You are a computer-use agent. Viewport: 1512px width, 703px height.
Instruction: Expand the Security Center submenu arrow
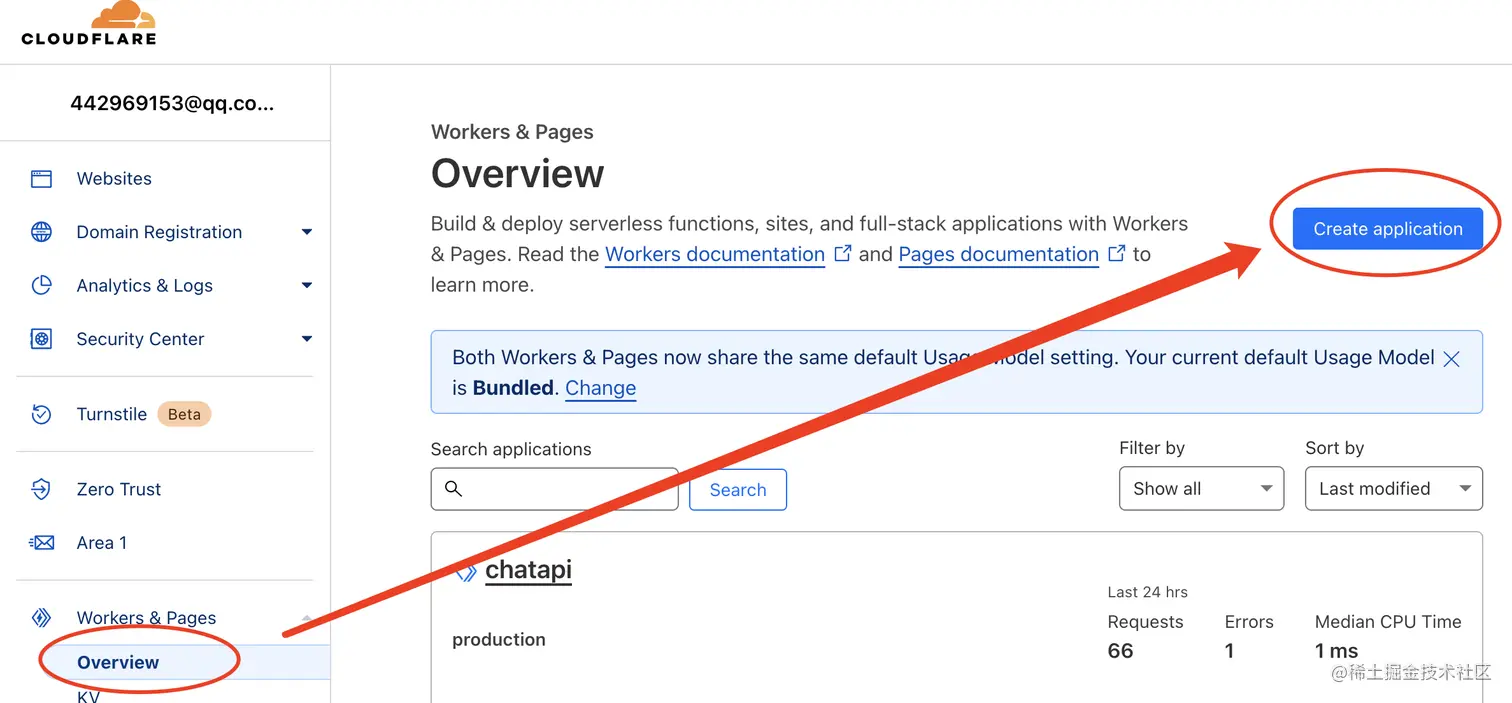point(307,339)
